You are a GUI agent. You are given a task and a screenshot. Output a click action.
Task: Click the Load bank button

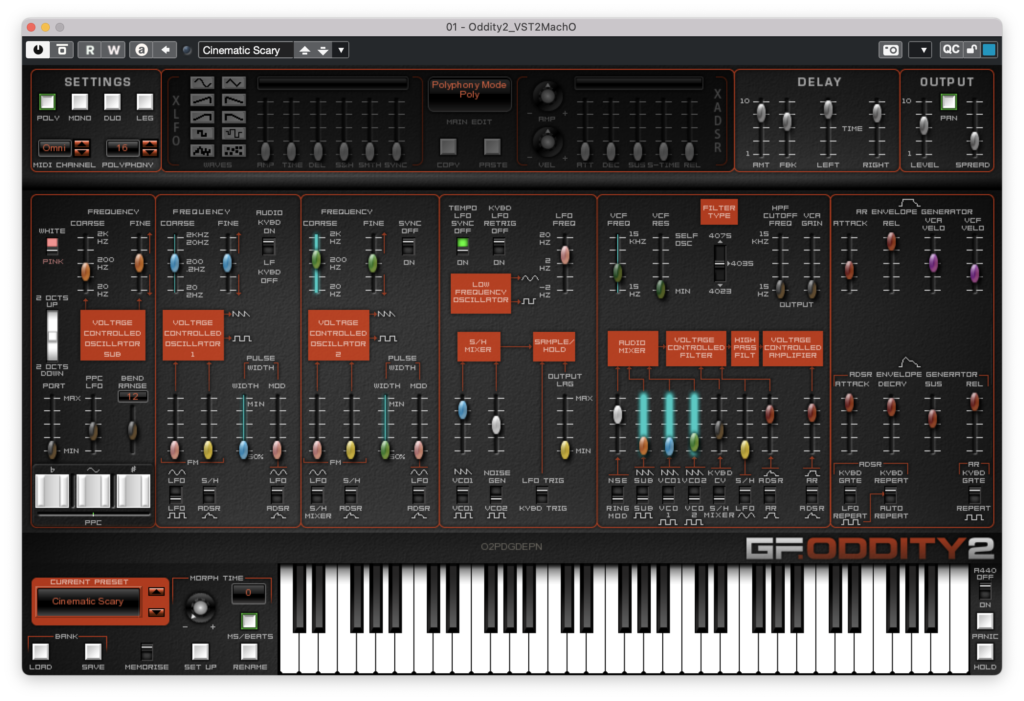[x=40, y=651]
